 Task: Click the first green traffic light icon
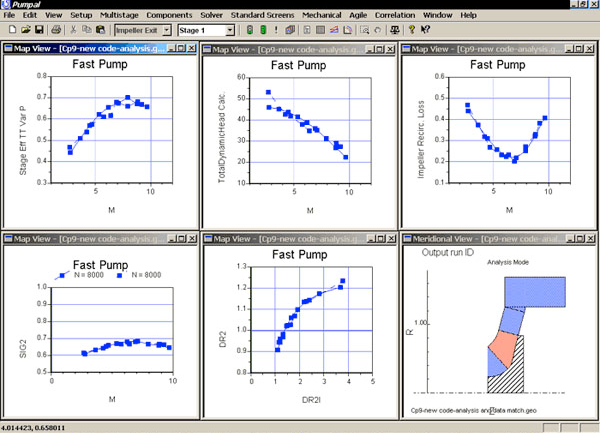point(249,30)
